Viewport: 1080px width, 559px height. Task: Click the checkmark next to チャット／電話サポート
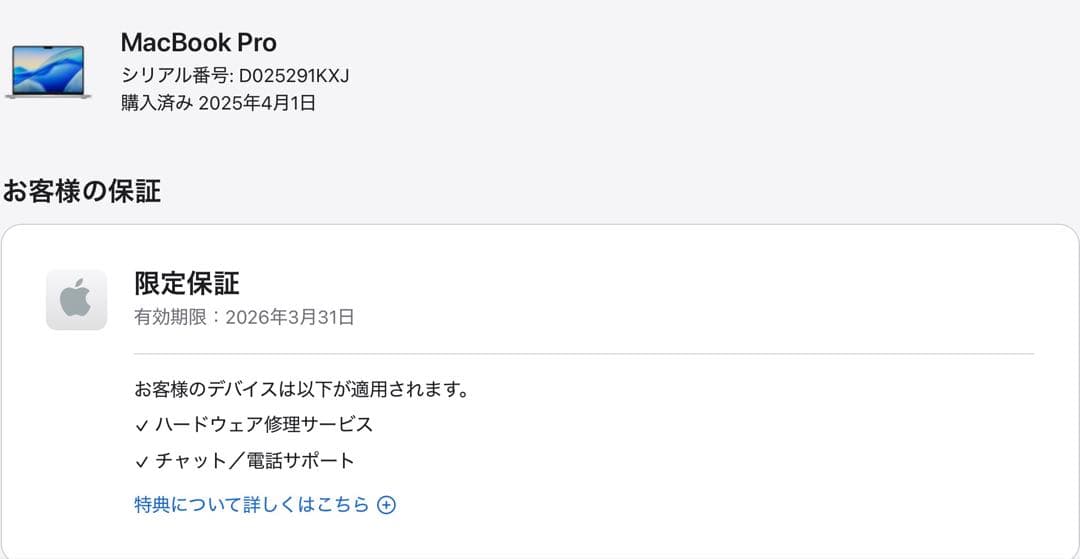(x=141, y=462)
